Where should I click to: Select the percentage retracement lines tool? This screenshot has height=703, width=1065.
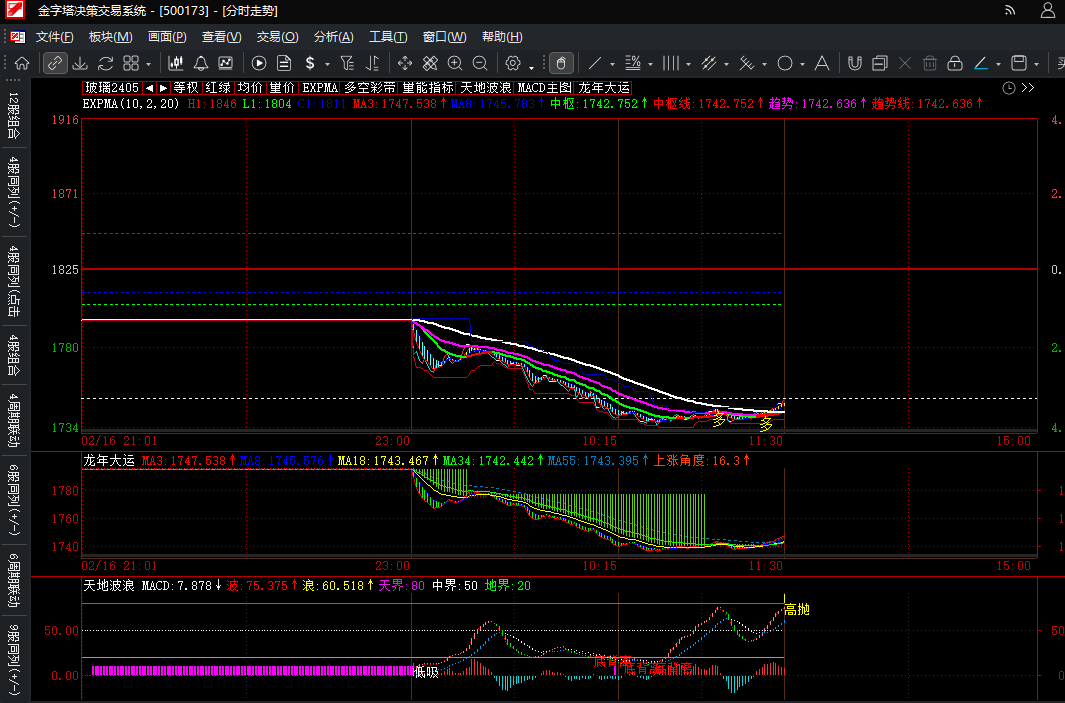(x=632, y=63)
